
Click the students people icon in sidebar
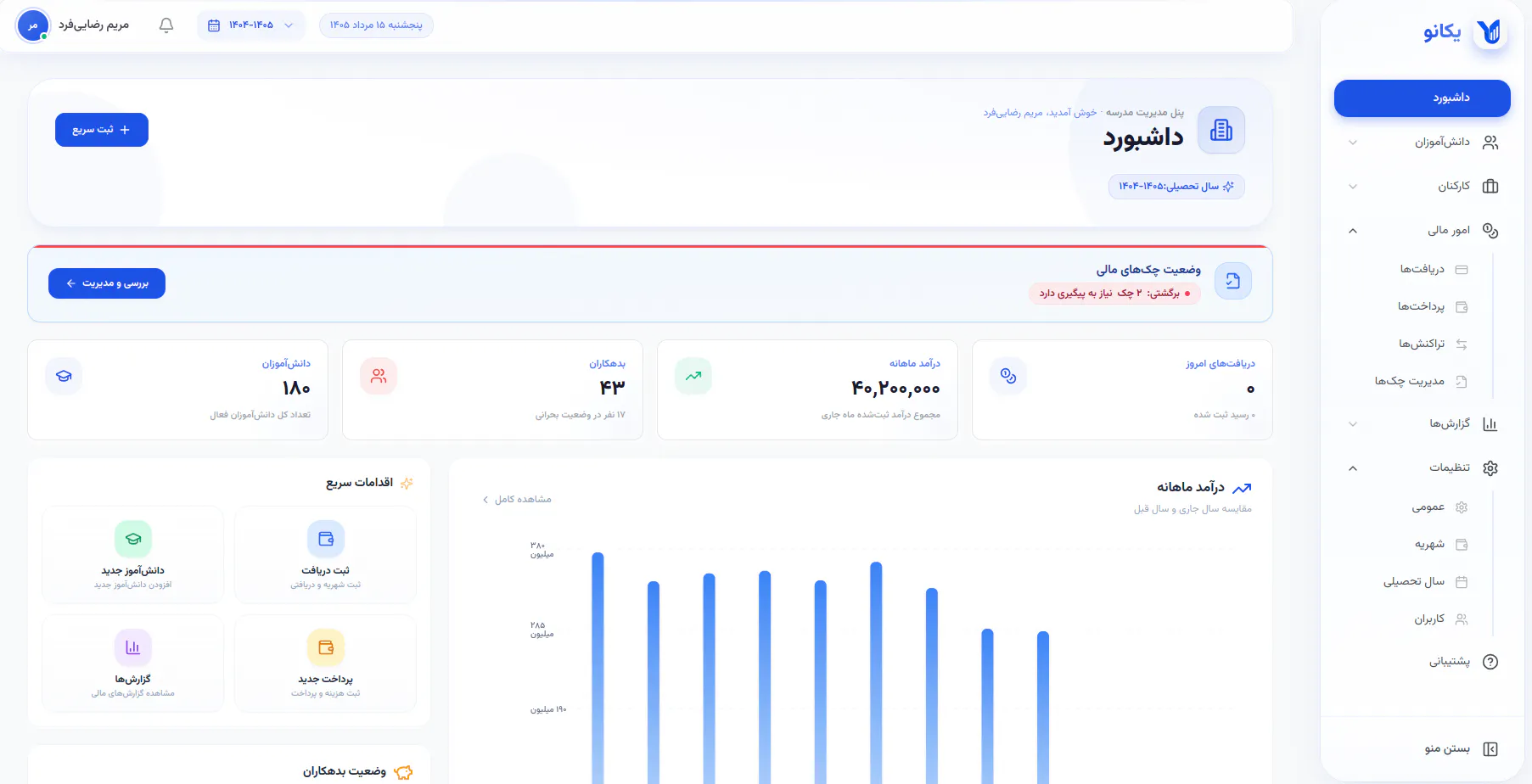pyautogui.click(x=1490, y=143)
